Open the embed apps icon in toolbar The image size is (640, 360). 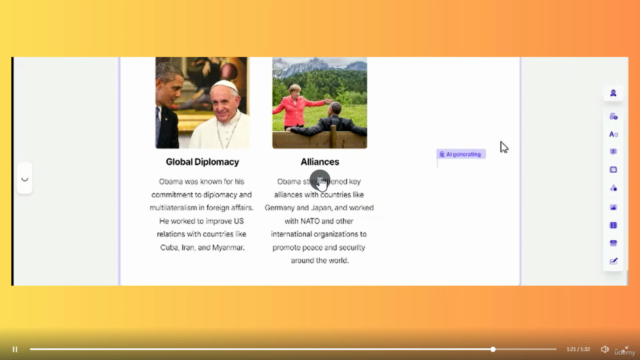click(613, 243)
